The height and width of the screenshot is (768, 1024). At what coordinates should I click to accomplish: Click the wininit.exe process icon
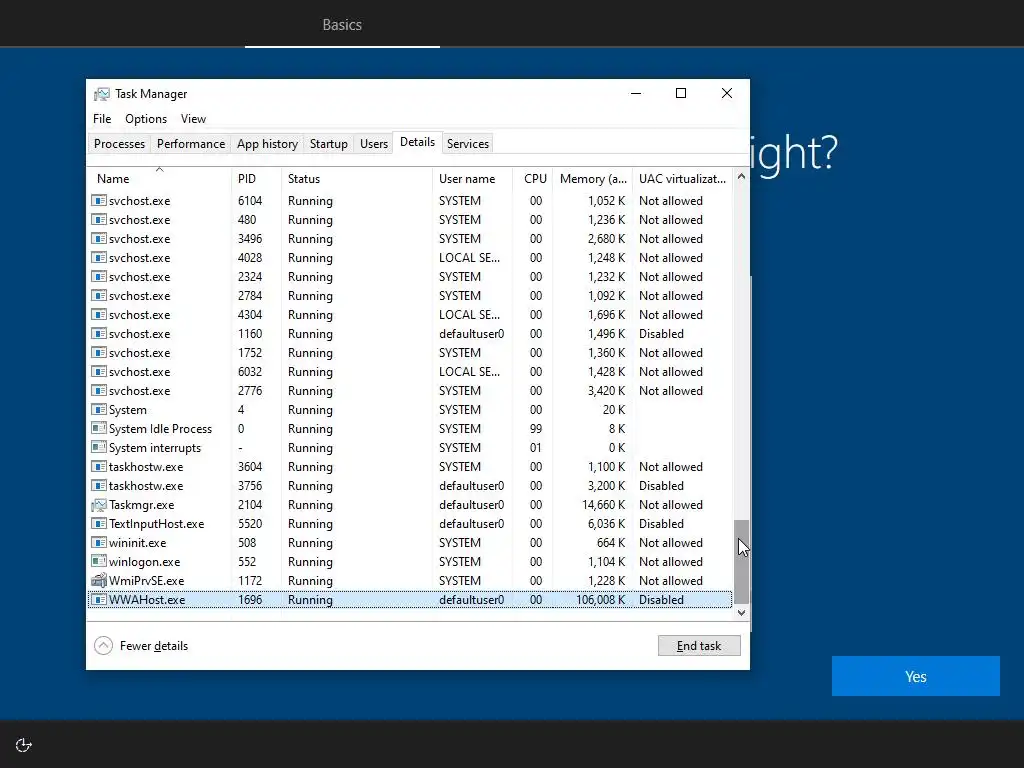pyautogui.click(x=99, y=543)
